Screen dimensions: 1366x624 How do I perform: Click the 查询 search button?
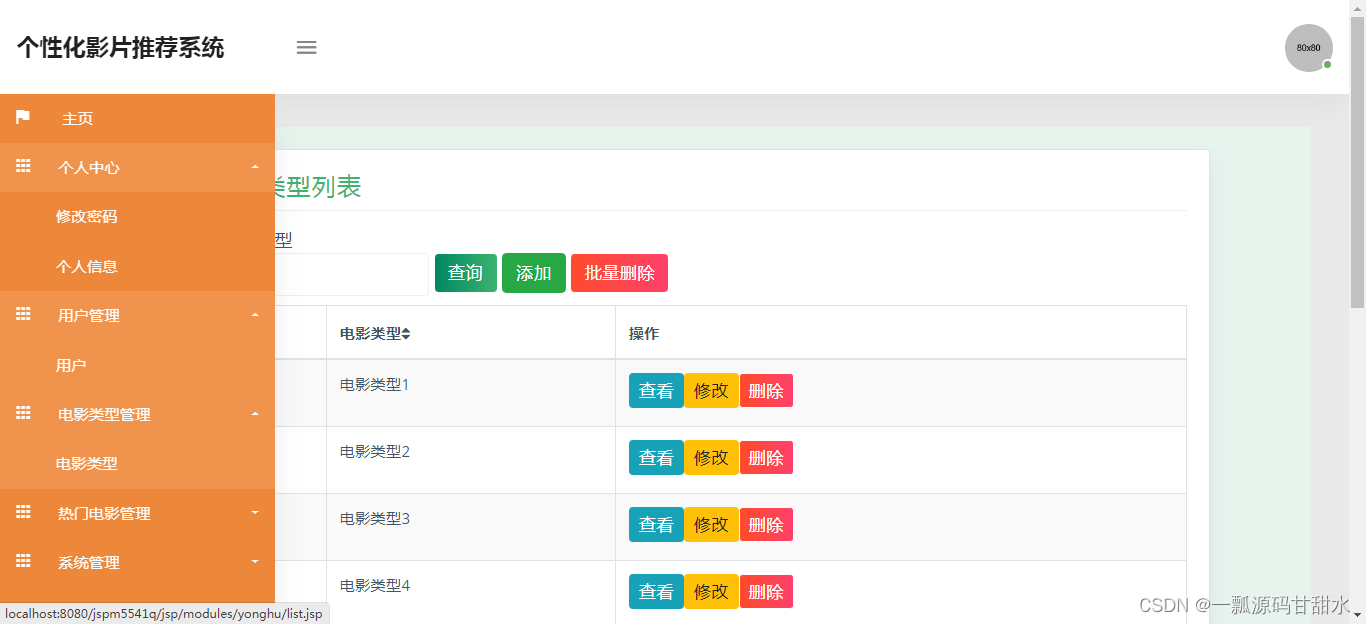coord(466,273)
